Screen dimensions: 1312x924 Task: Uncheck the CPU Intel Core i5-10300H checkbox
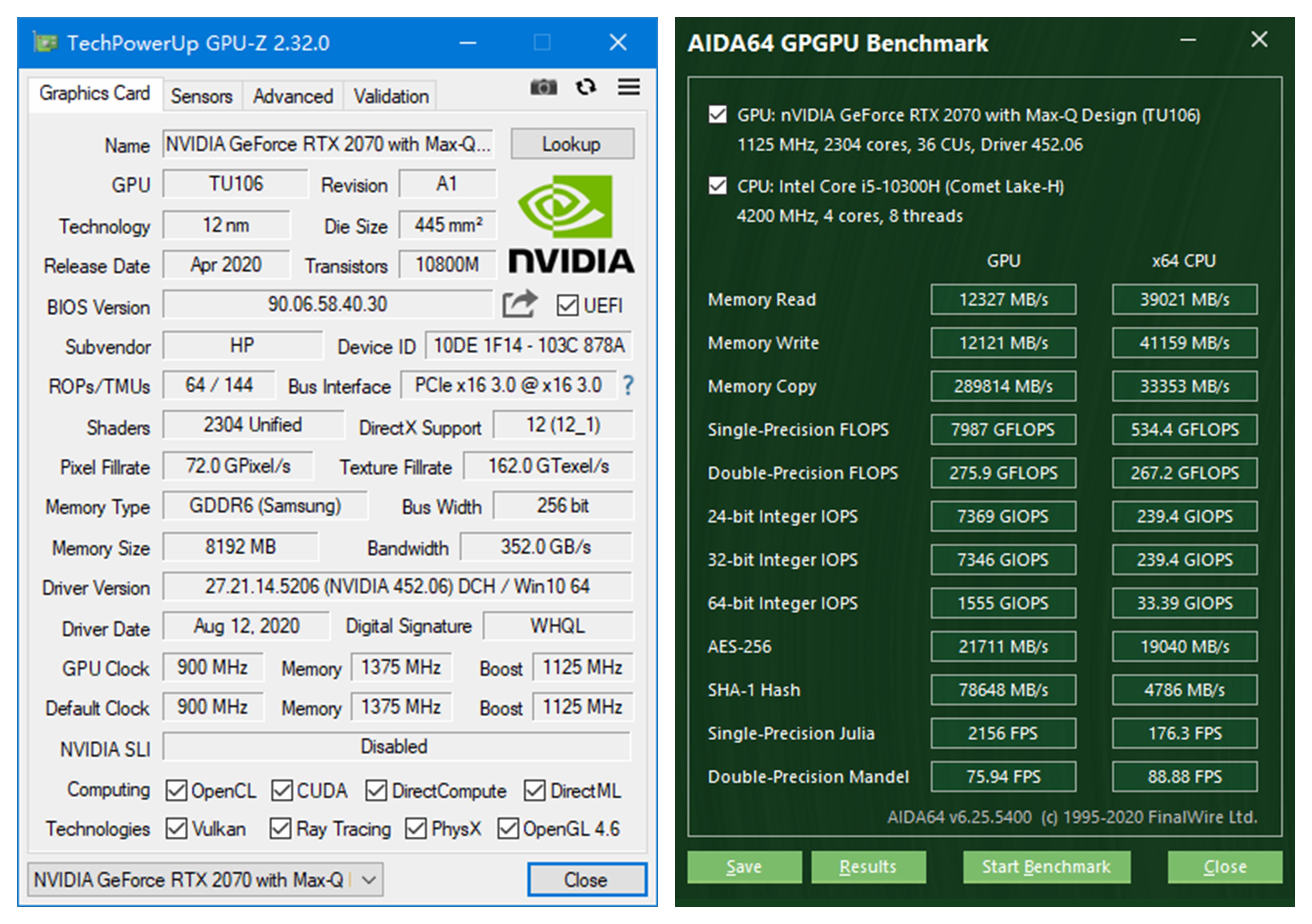coord(717,186)
